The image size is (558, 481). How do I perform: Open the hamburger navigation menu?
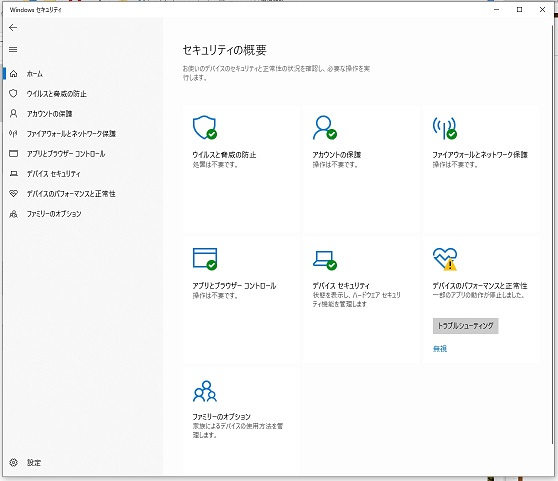[x=13, y=49]
